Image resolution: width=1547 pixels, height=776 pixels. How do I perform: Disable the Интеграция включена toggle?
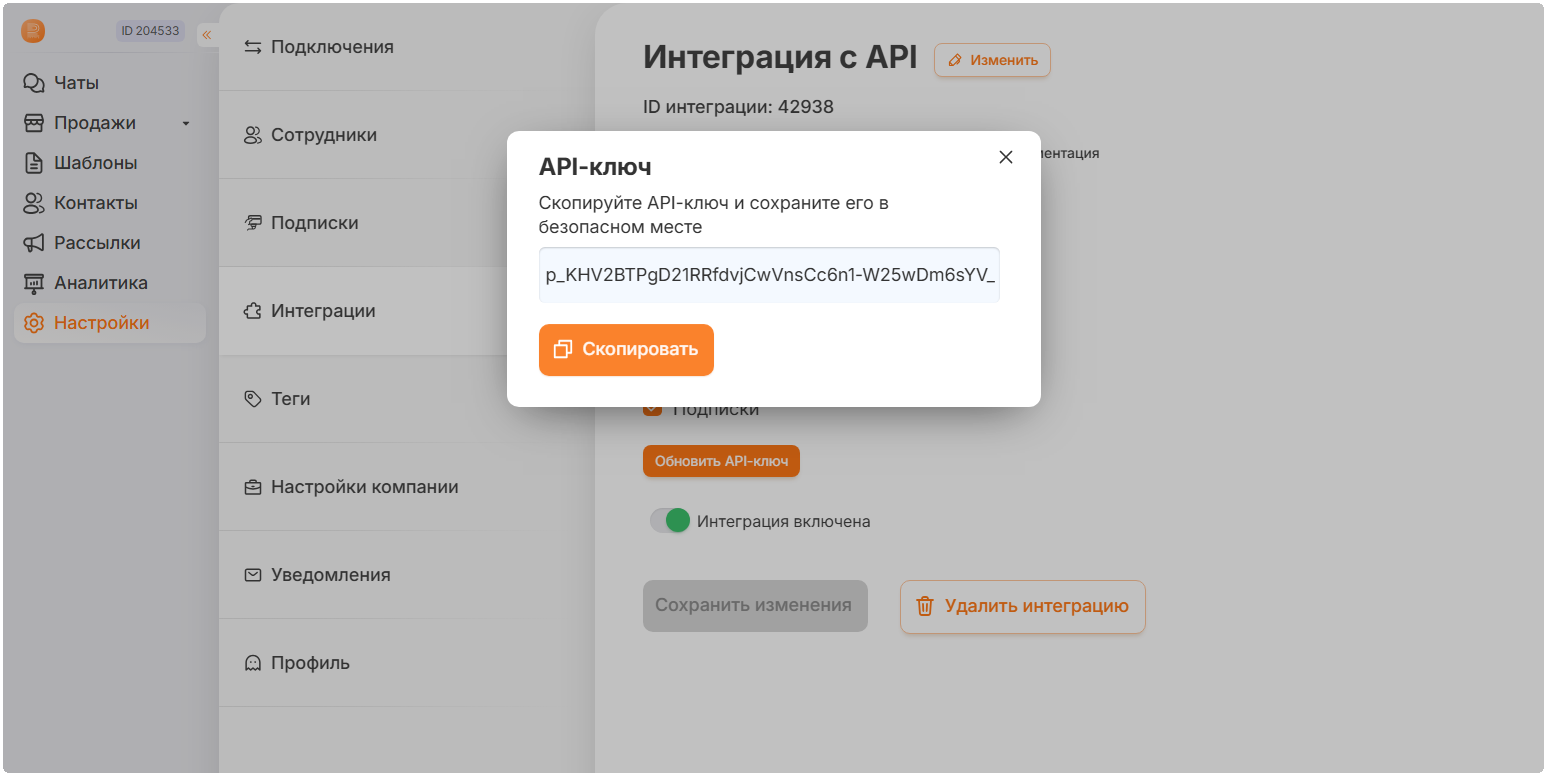[668, 520]
